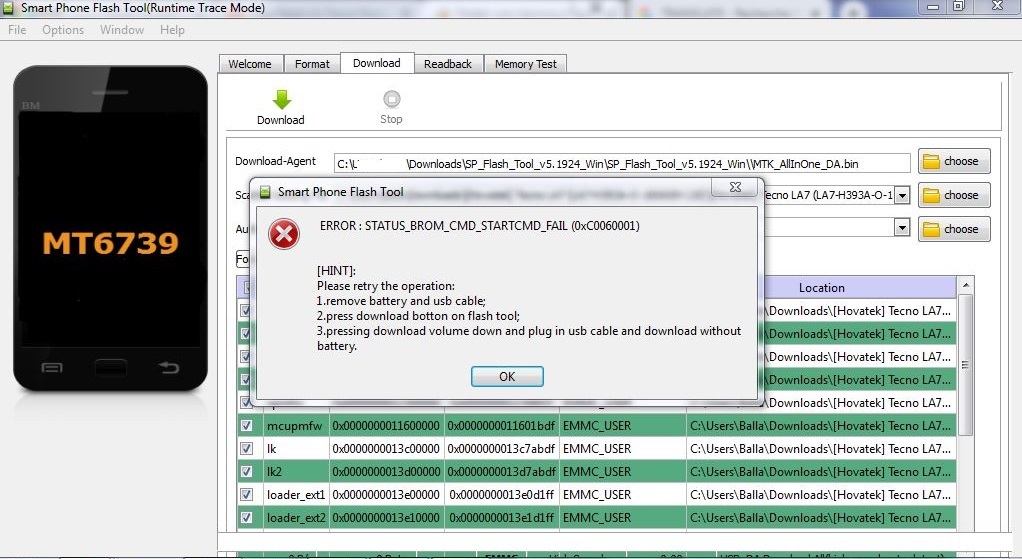Click end address 0x0000000013d7abdf

pyautogui.click(x=501, y=471)
